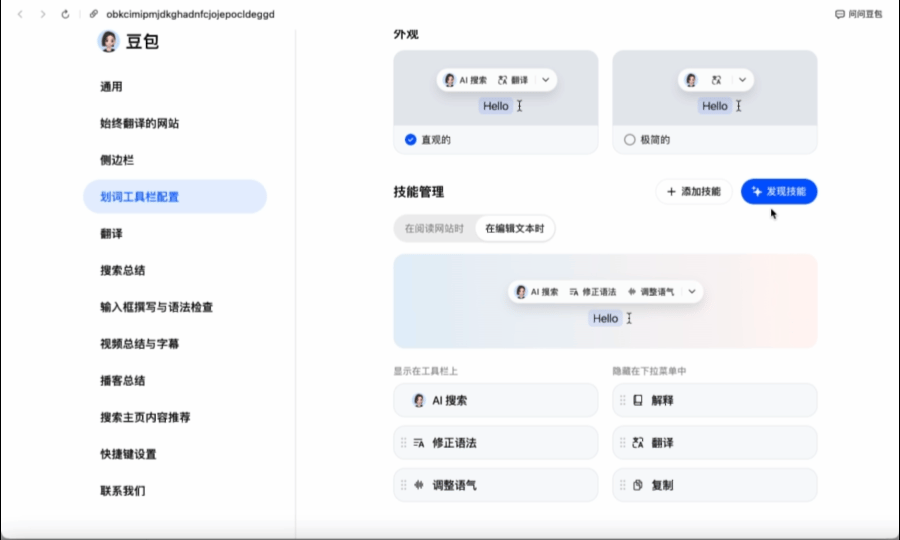The image size is (900, 540).
Task: Click the drag handle of 复制 row
Action: click(x=623, y=485)
